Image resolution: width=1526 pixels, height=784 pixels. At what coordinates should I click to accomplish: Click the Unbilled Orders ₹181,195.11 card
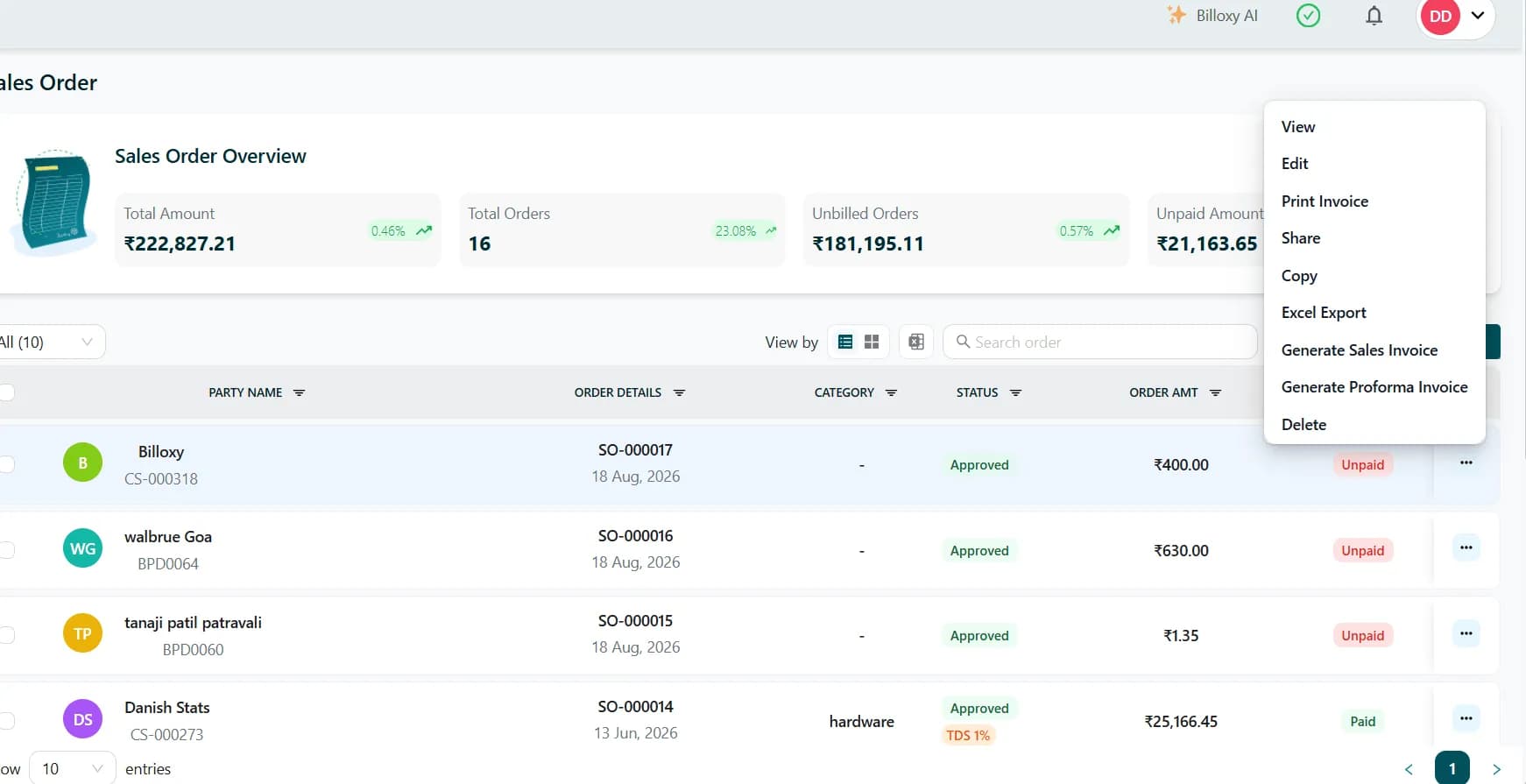click(966, 230)
